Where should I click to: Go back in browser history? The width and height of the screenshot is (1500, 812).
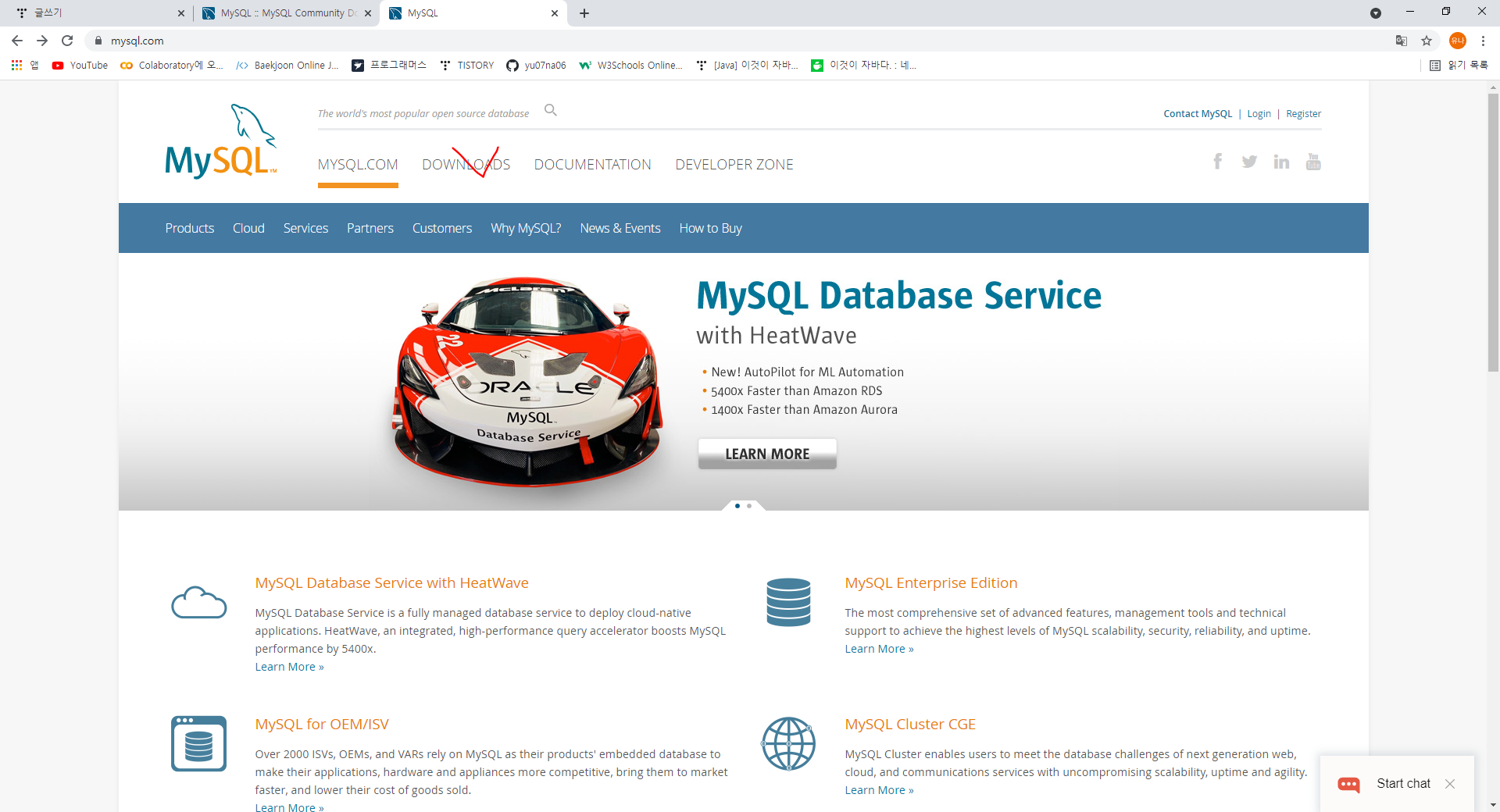pos(17,41)
